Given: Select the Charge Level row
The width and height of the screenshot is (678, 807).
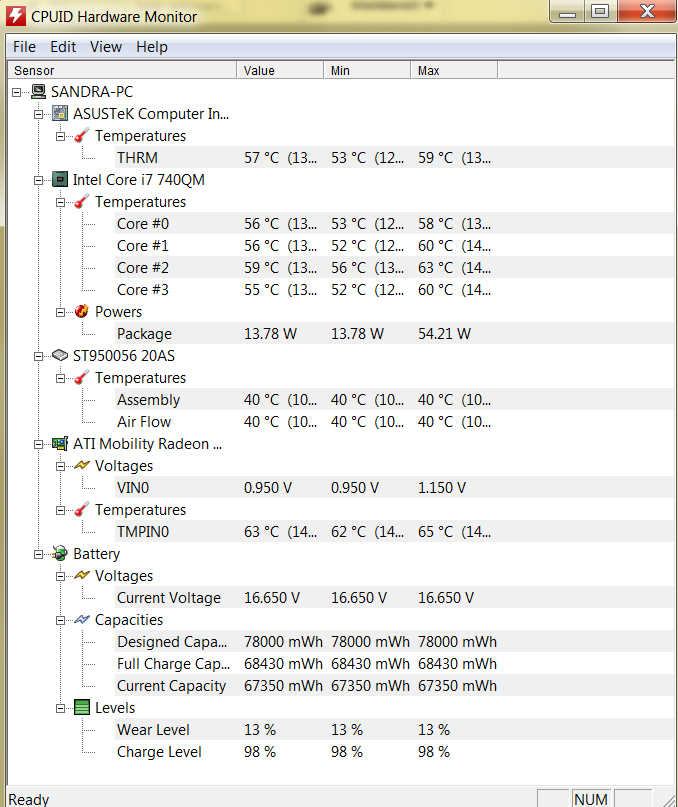Looking at the screenshot, I should pos(395,752).
